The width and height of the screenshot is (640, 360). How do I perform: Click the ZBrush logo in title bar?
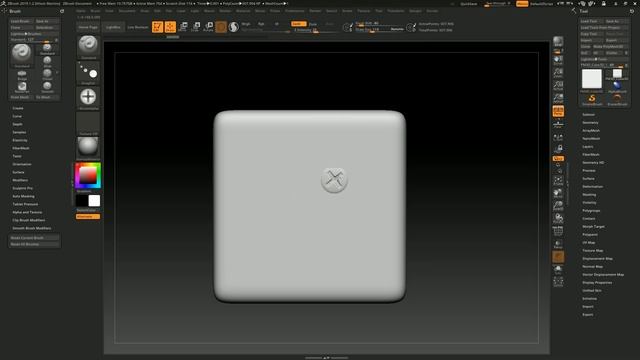click(3, 3)
